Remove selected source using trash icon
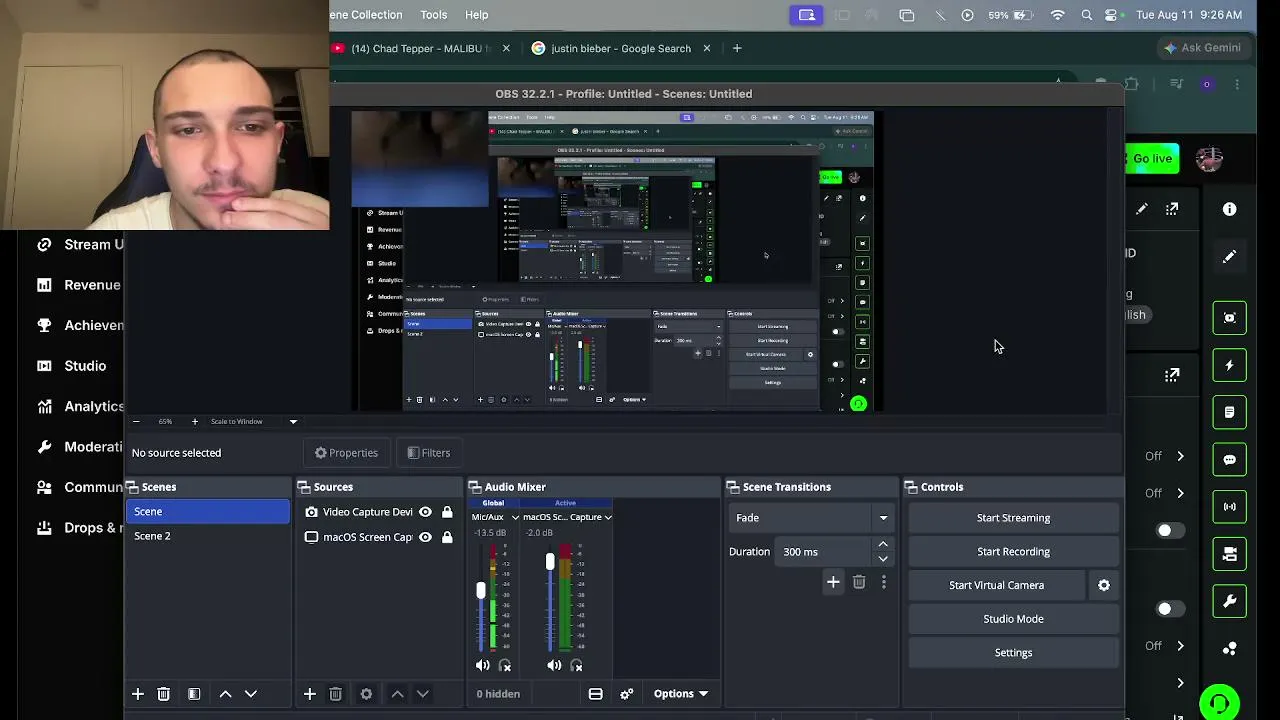The image size is (1280, 720). point(336,694)
